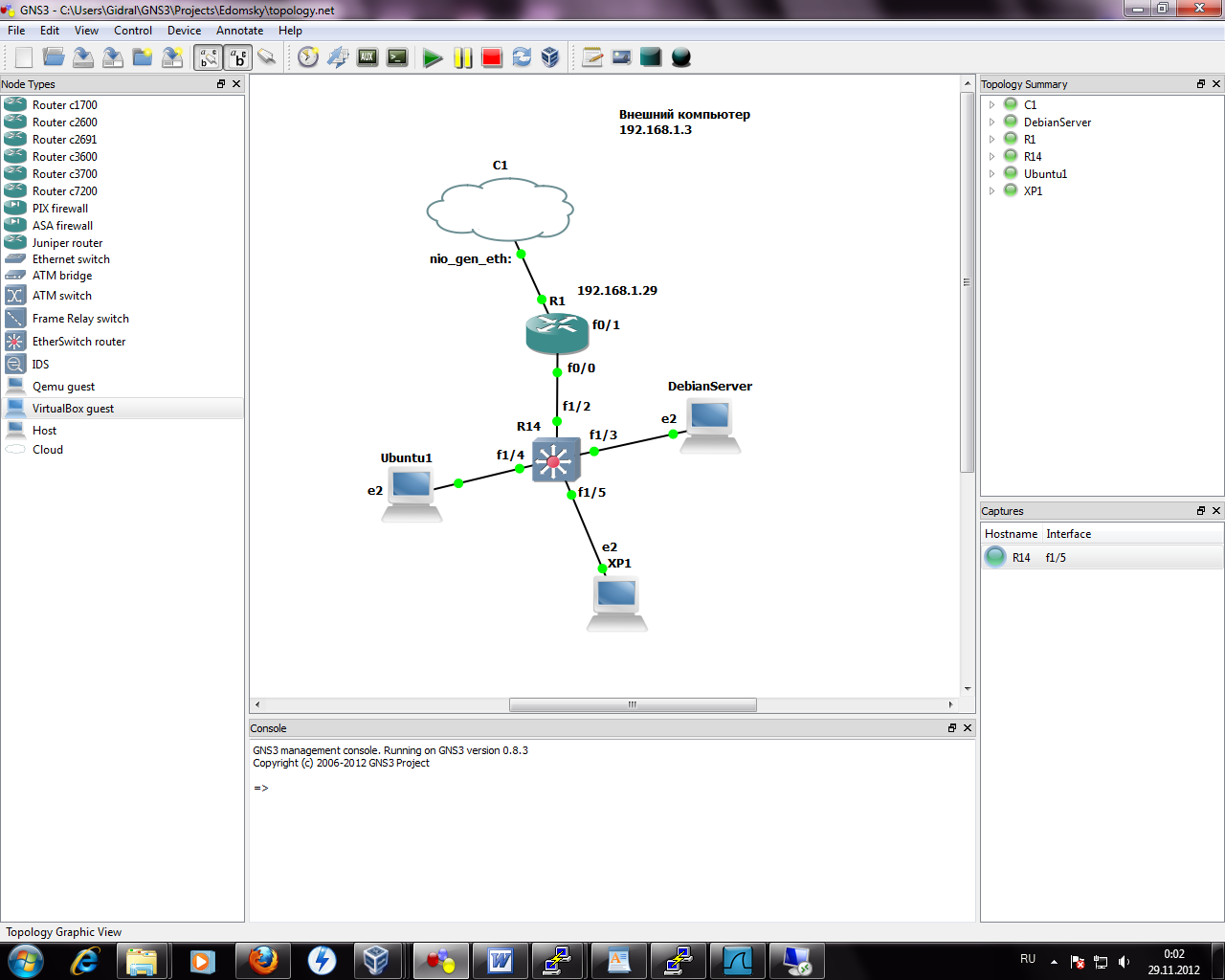Toggle Show interface labels button
The height and width of the screenshot is (980, 1225).
click(x=209, y=57)
